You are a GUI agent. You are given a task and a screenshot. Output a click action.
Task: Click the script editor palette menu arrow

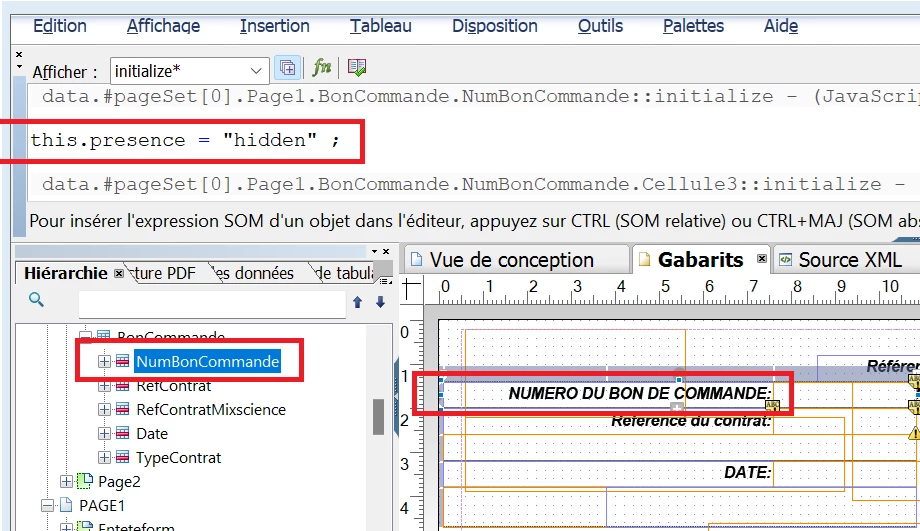click(19, 66)
